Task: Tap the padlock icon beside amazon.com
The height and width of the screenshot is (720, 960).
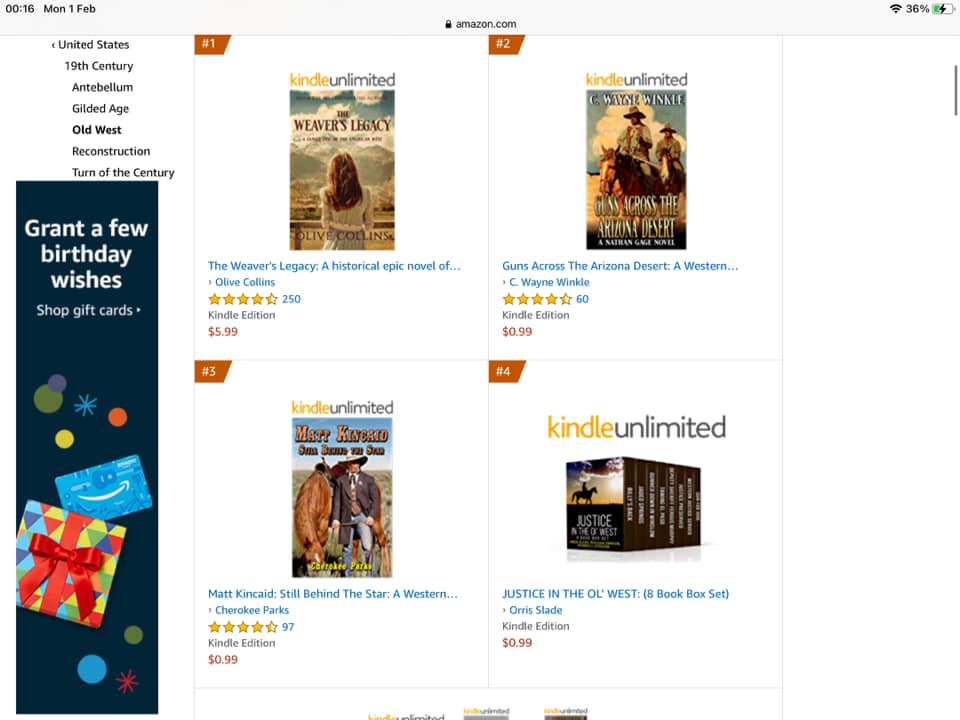Action: click(448, 24)
